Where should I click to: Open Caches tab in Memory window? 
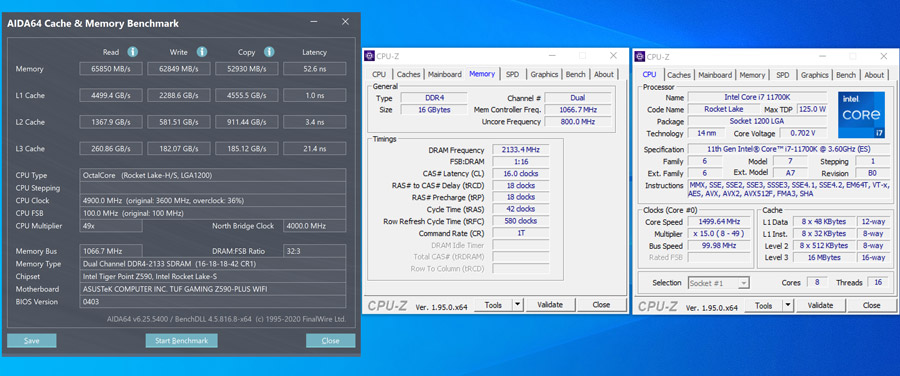click(409, 74)
